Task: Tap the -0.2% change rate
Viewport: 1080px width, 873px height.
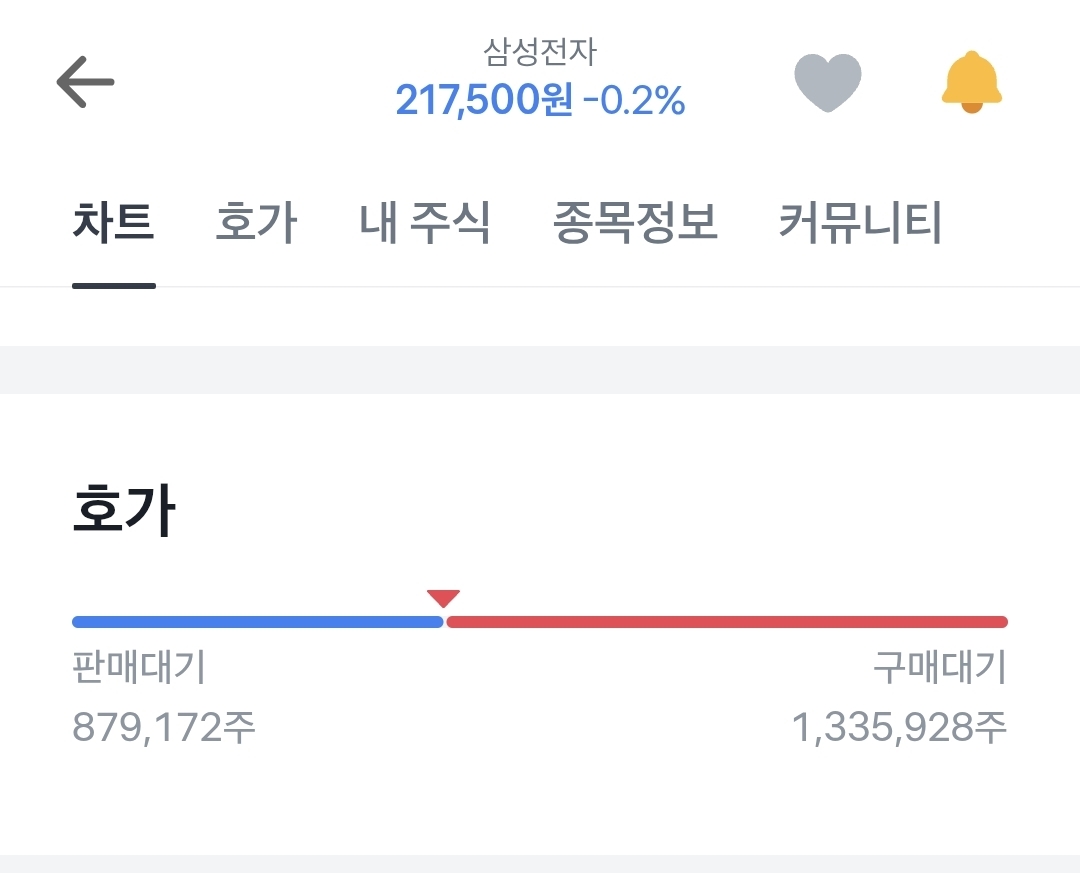Action: point(634,100)
